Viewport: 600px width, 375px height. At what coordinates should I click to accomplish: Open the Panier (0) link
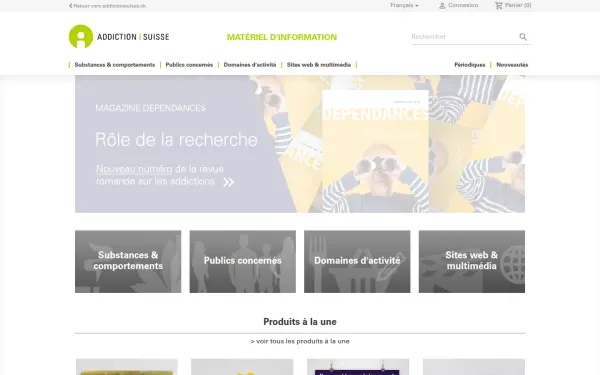click(x=518, y=5)
